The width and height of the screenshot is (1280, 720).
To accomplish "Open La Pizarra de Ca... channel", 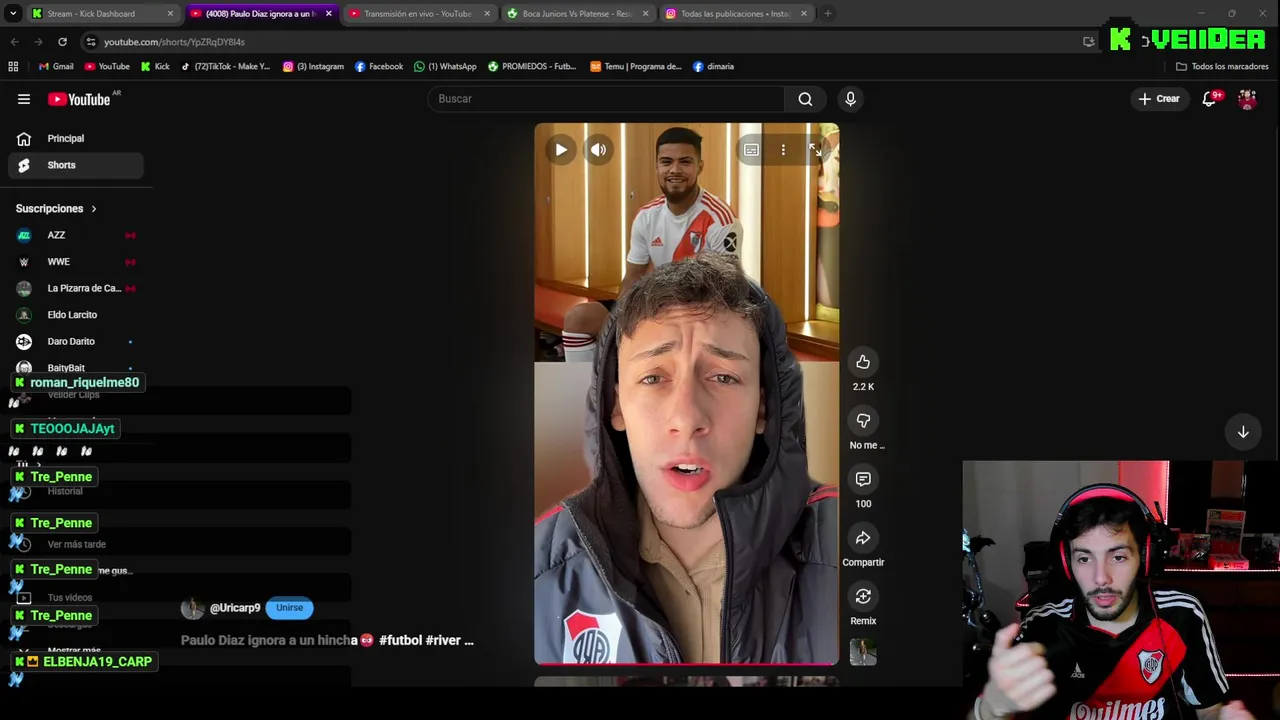I will 76,288.
